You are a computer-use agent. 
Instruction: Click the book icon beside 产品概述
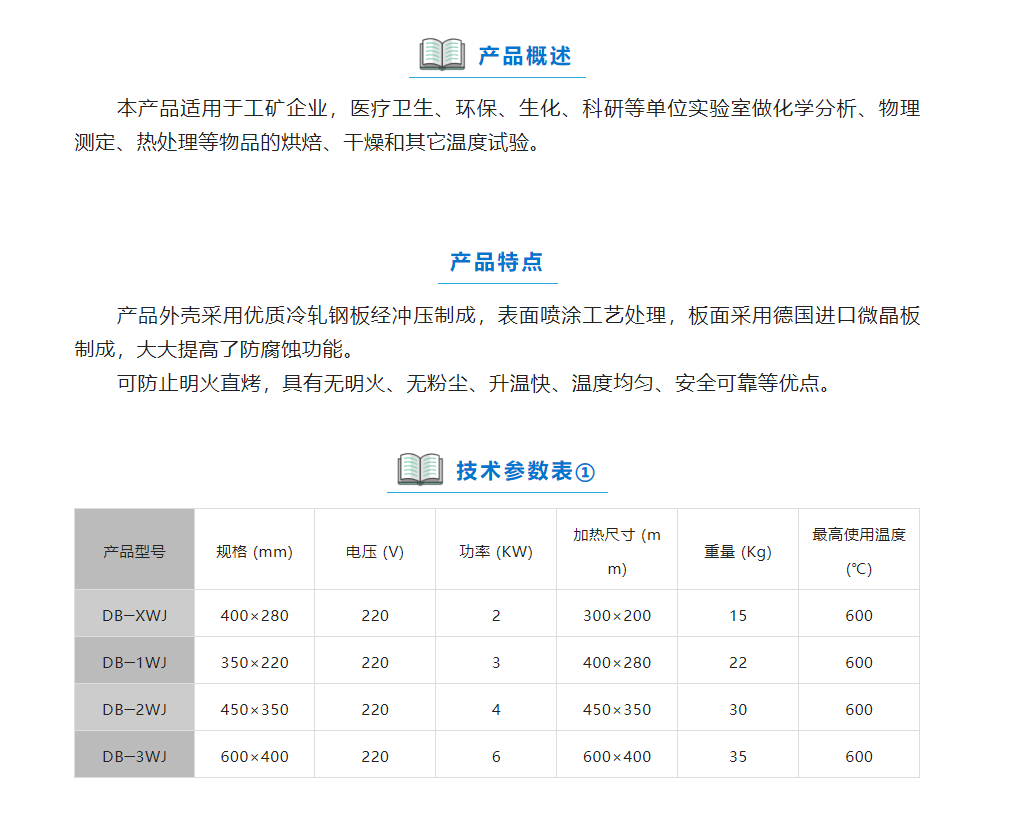point(442,54)
